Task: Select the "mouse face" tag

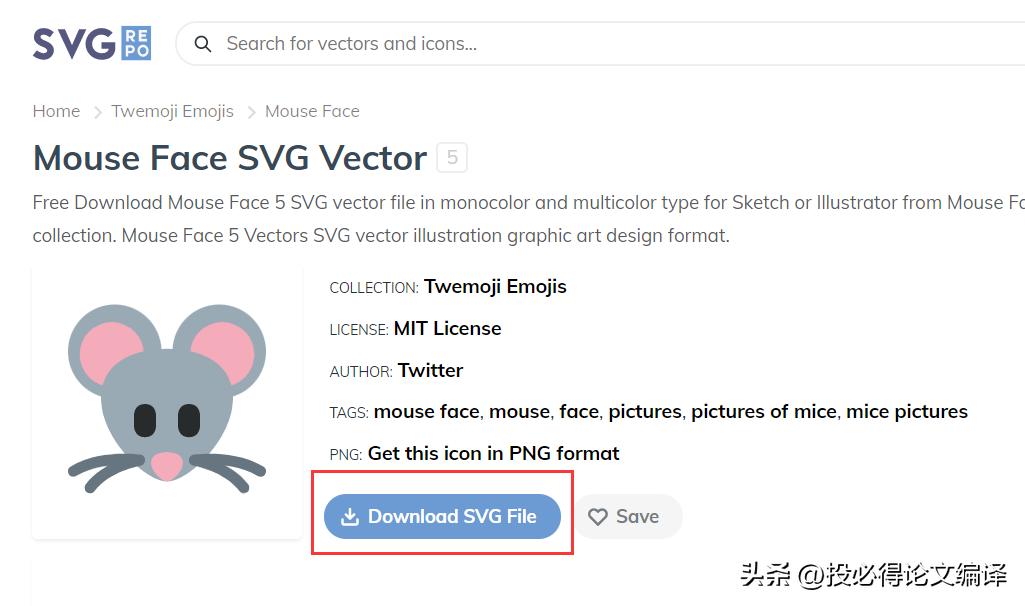Action: (x=426, y=412)
